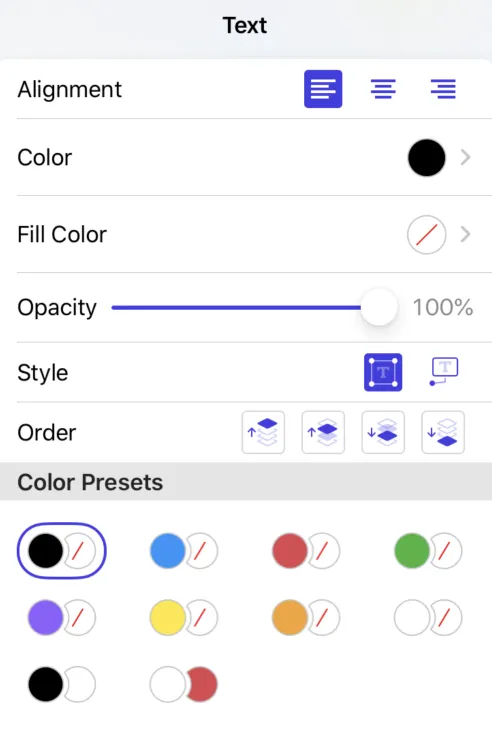Click the empty Fill Color swatch
Viewport: 492px width, 729px height.
[426, 234]
